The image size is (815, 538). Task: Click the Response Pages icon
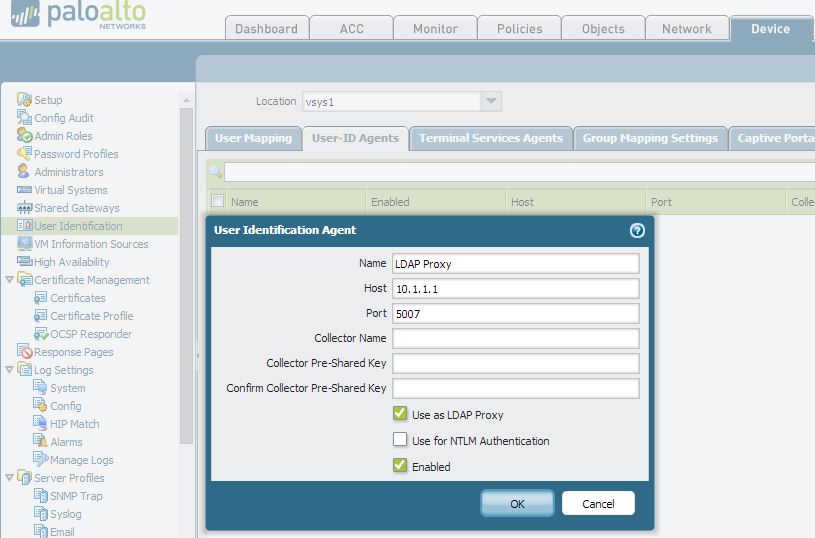pos(24,351)
